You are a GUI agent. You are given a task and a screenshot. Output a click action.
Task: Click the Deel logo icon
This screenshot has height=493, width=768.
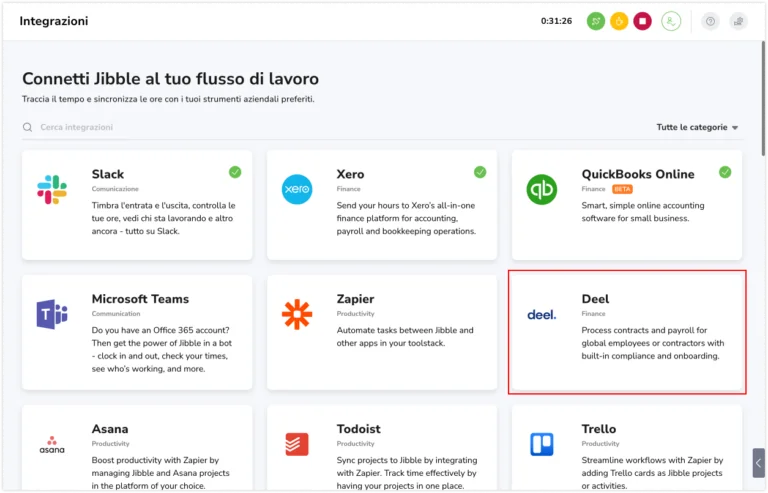click(542, 315)
